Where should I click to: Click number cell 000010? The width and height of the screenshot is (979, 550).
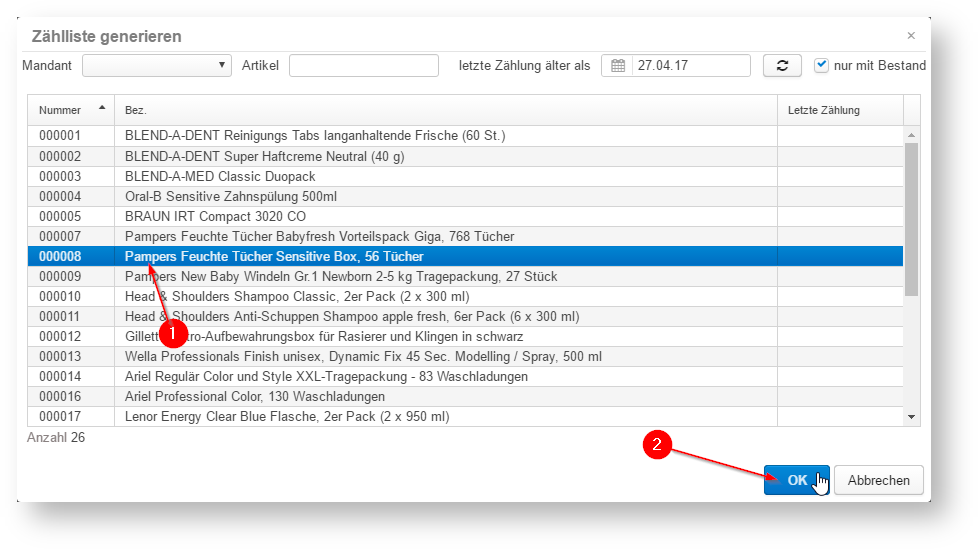(x=71, y=296)
